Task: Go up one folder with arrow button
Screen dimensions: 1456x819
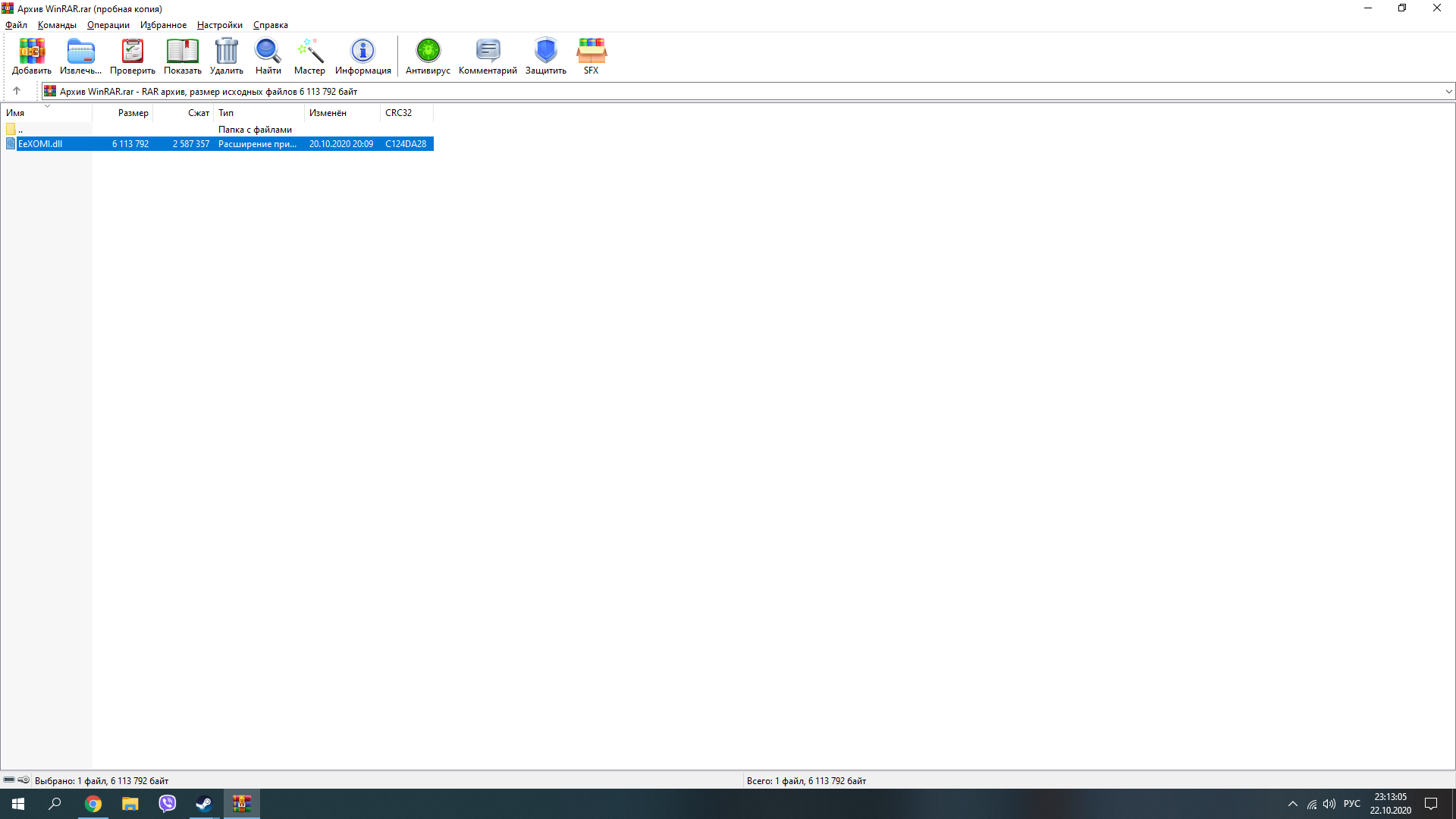Action: (17, 91)
